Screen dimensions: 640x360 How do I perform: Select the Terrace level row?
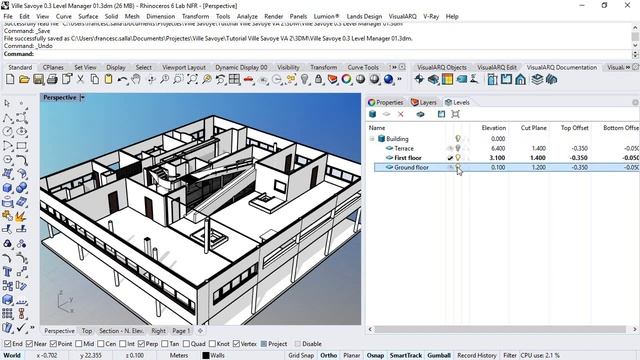tap(506, 148)
